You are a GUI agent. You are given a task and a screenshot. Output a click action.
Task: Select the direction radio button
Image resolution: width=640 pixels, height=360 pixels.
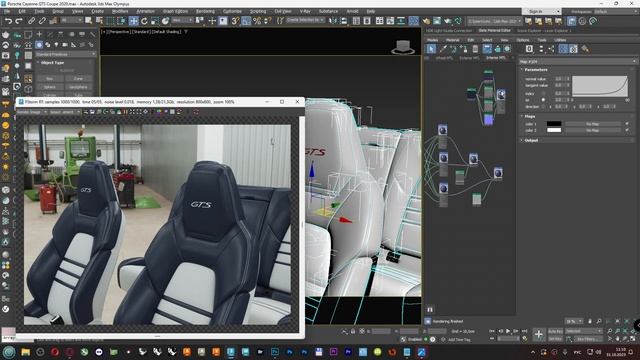(x=543, y=107)
